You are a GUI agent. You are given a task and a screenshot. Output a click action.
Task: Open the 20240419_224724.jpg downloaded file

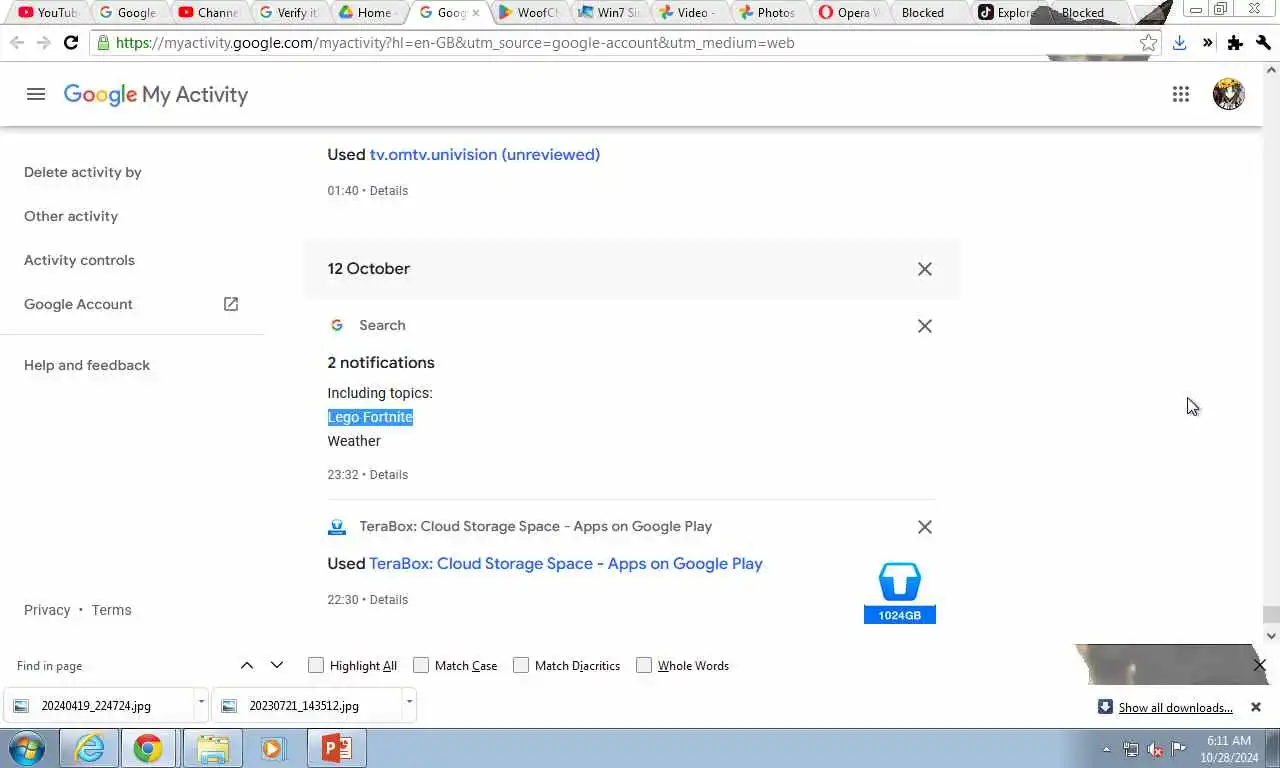(x=96, y=705)
